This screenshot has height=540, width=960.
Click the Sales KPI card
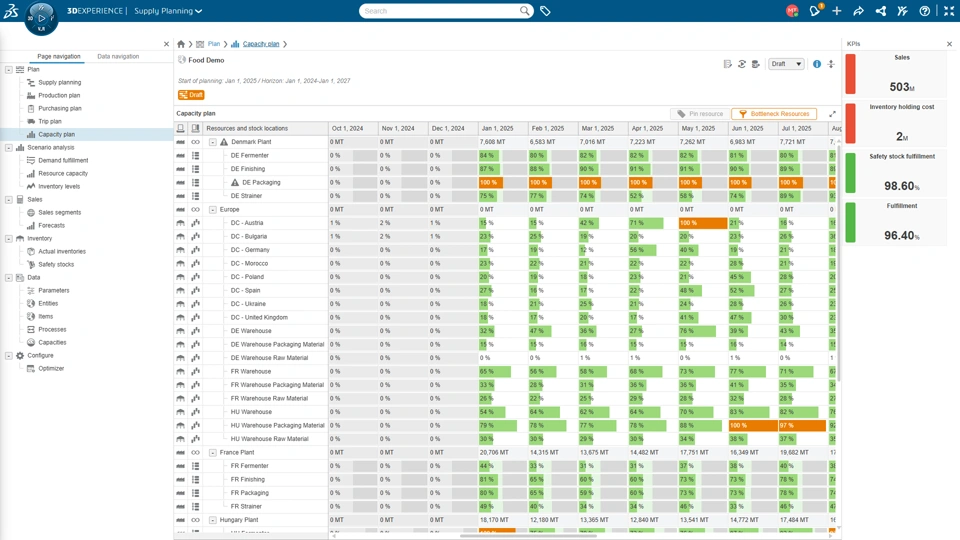click(x=898, y=74)
